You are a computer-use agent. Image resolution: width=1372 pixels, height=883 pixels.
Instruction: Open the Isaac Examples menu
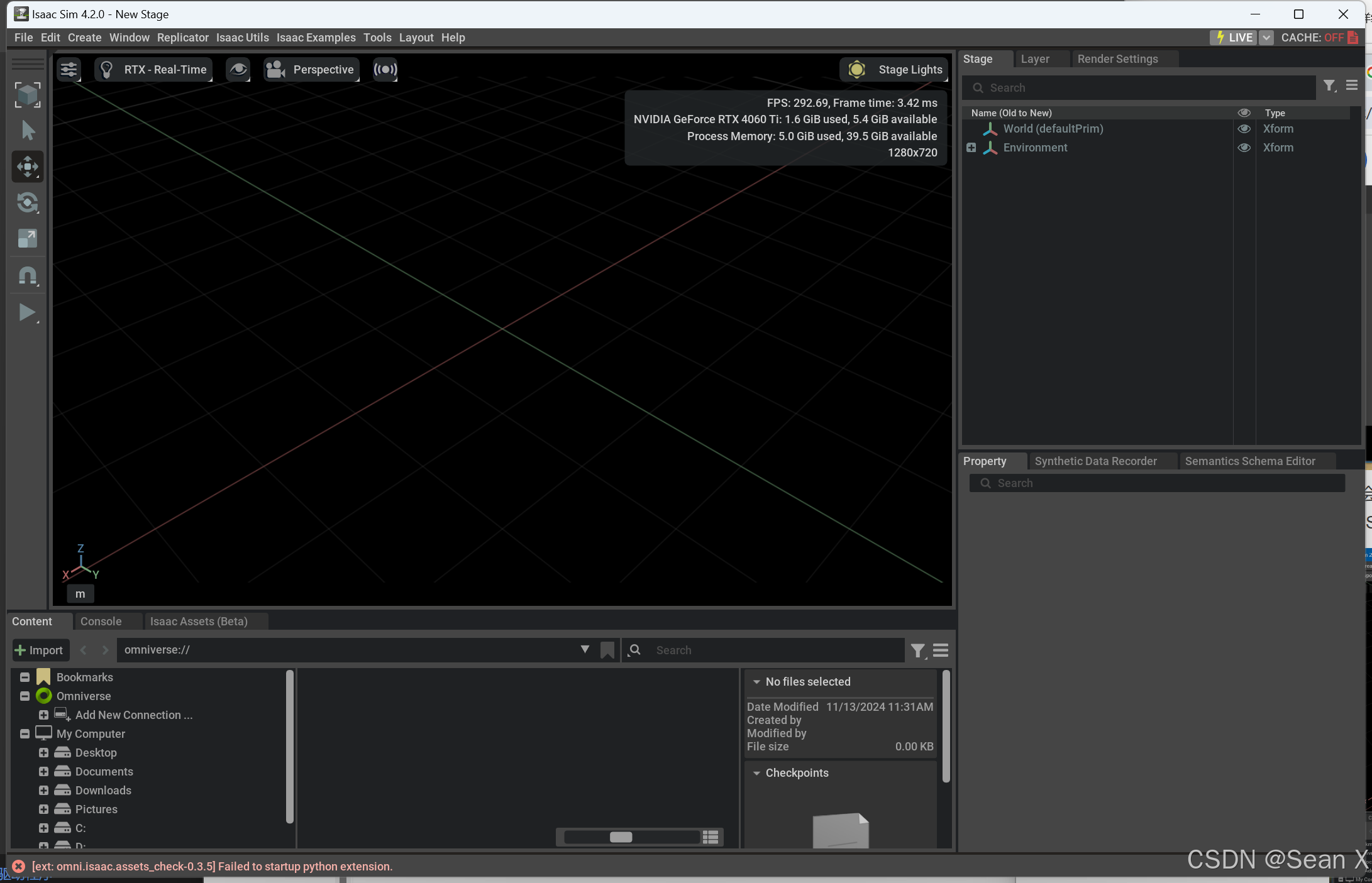coord(316,38)
